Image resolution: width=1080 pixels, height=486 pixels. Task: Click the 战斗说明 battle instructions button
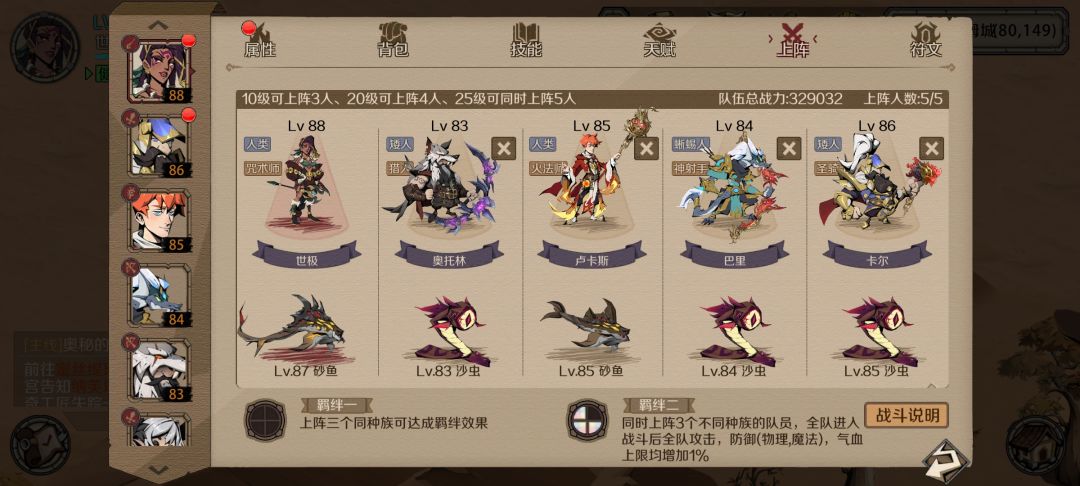[x=906, y=415]
